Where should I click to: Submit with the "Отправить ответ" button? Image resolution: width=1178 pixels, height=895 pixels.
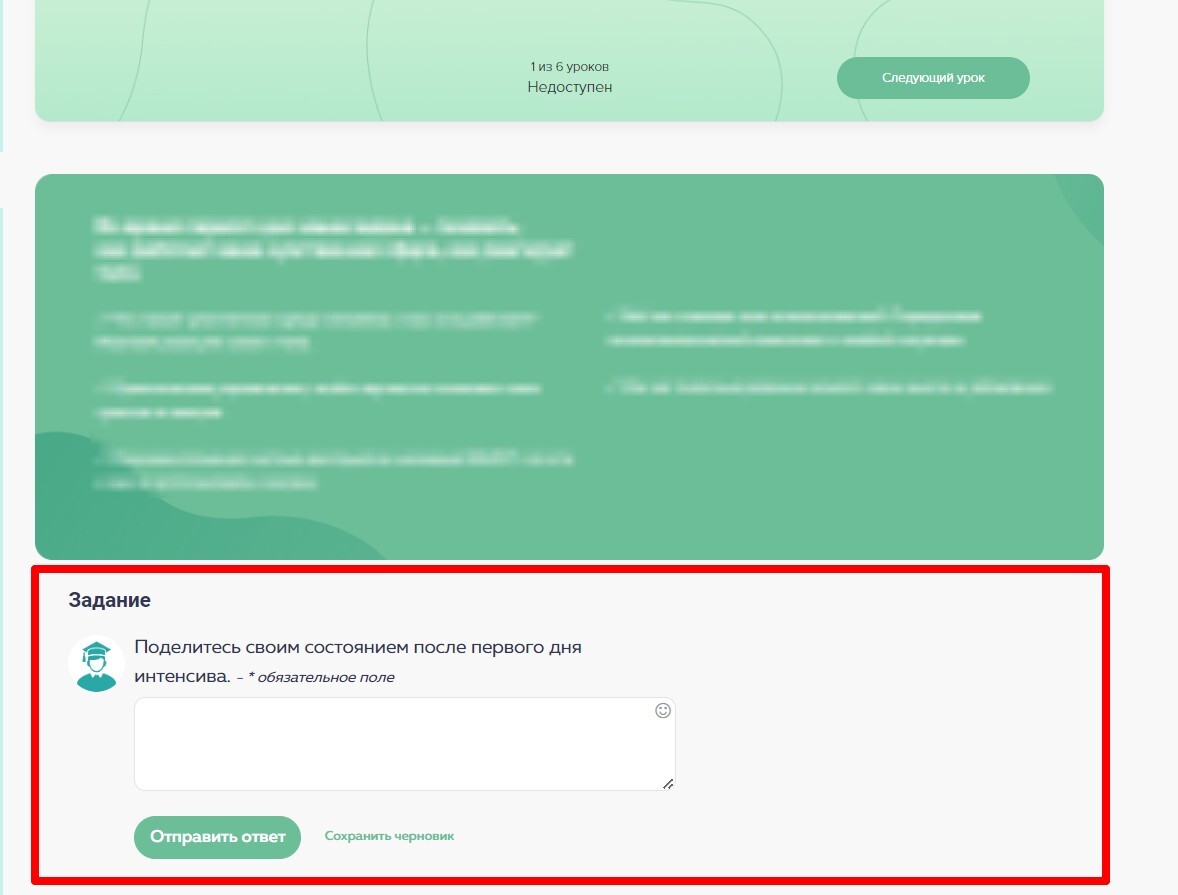coord(217,837)
